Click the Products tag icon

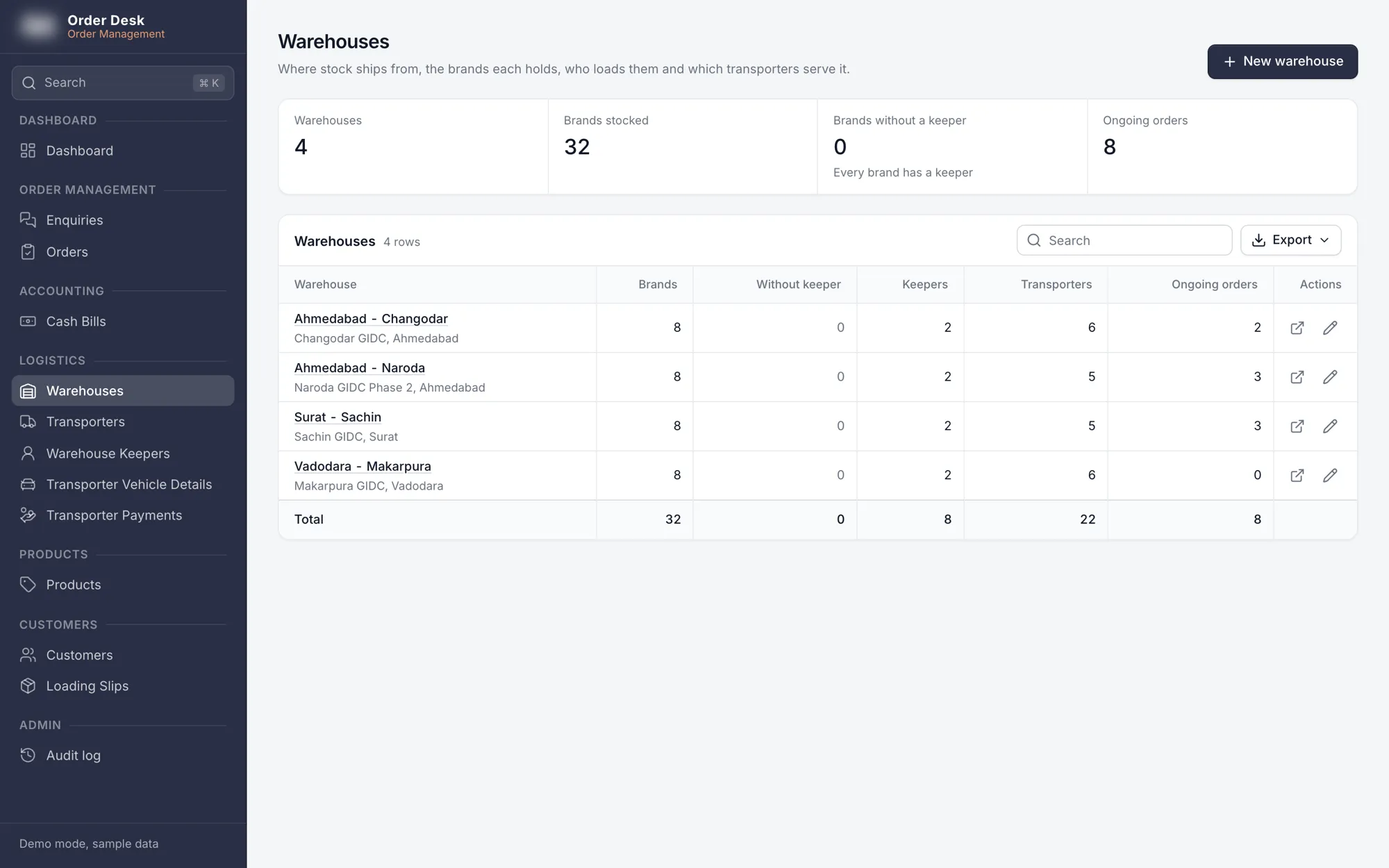(x=28, y=585)
